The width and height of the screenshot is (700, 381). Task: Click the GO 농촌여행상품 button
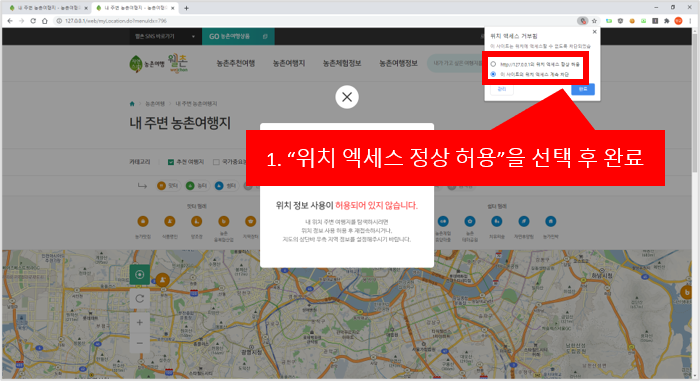click(238, 37)
